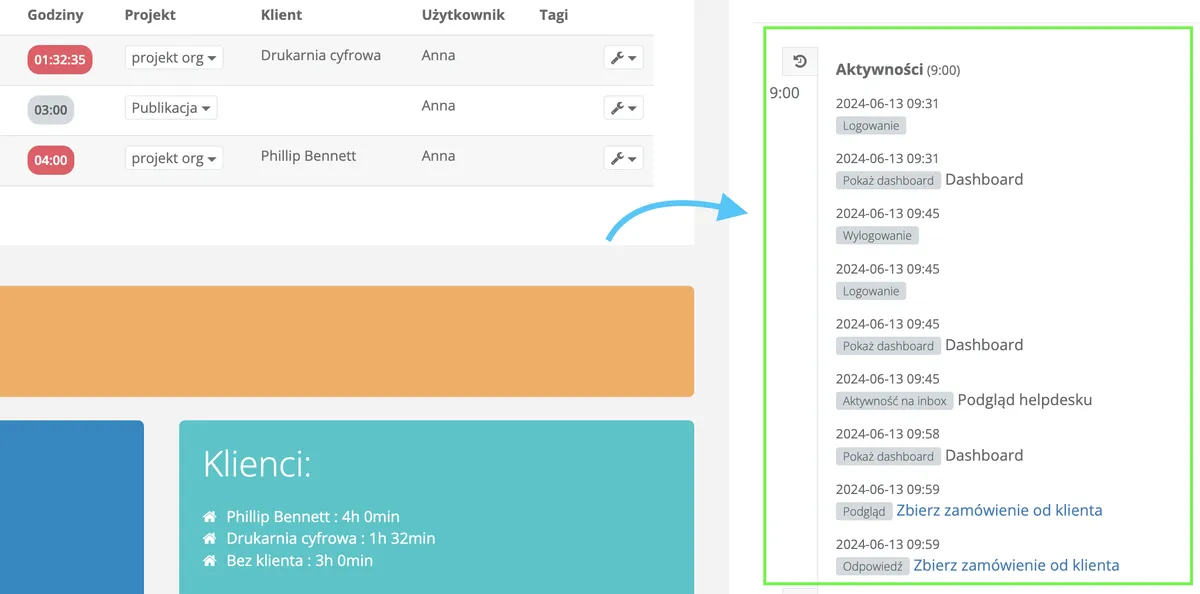Click the house icon beside Phillip Bennett : 4h 0min
This screenshot has height=594, width=1200.
(x=210, y=517)
